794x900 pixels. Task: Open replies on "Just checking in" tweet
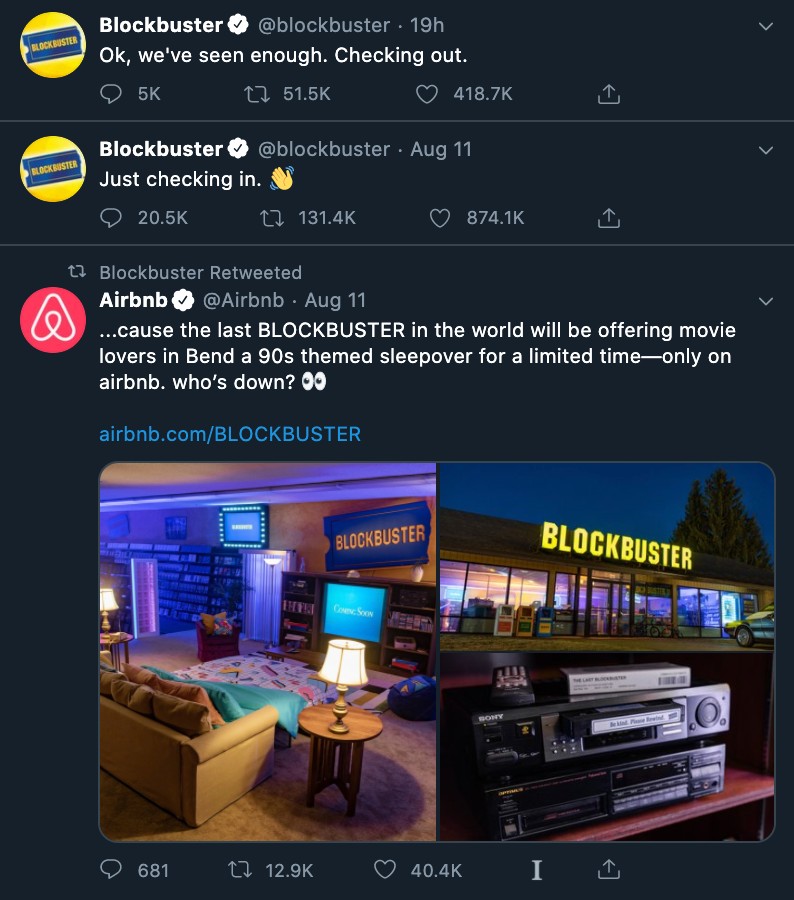coord(111,218)
